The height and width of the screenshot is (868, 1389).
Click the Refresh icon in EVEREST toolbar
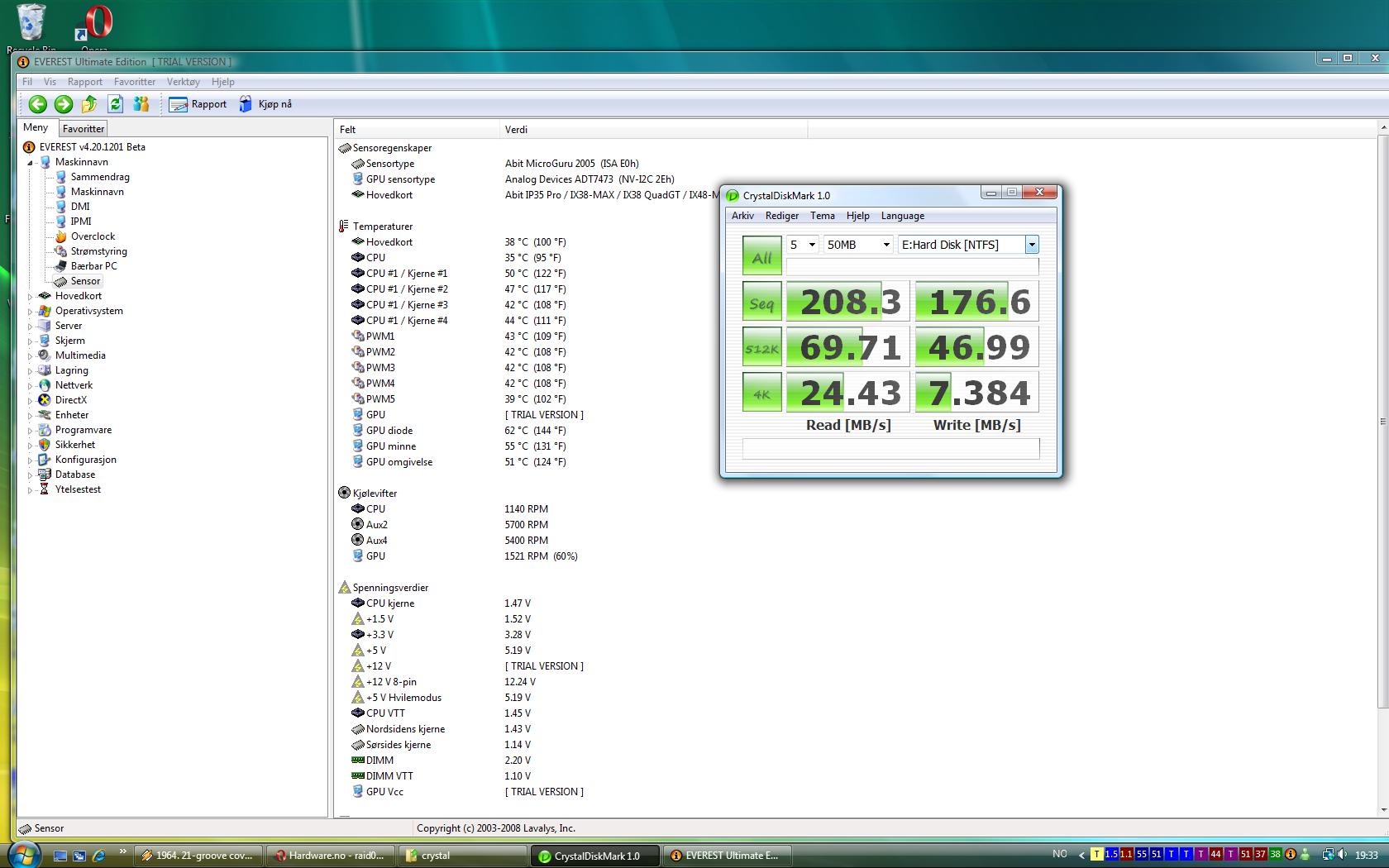pyautogui.click(x=115, y=104)
